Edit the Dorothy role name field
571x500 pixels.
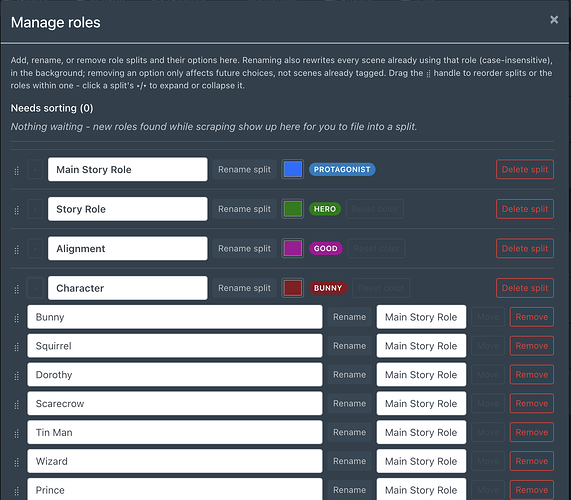tap(175, 374)
